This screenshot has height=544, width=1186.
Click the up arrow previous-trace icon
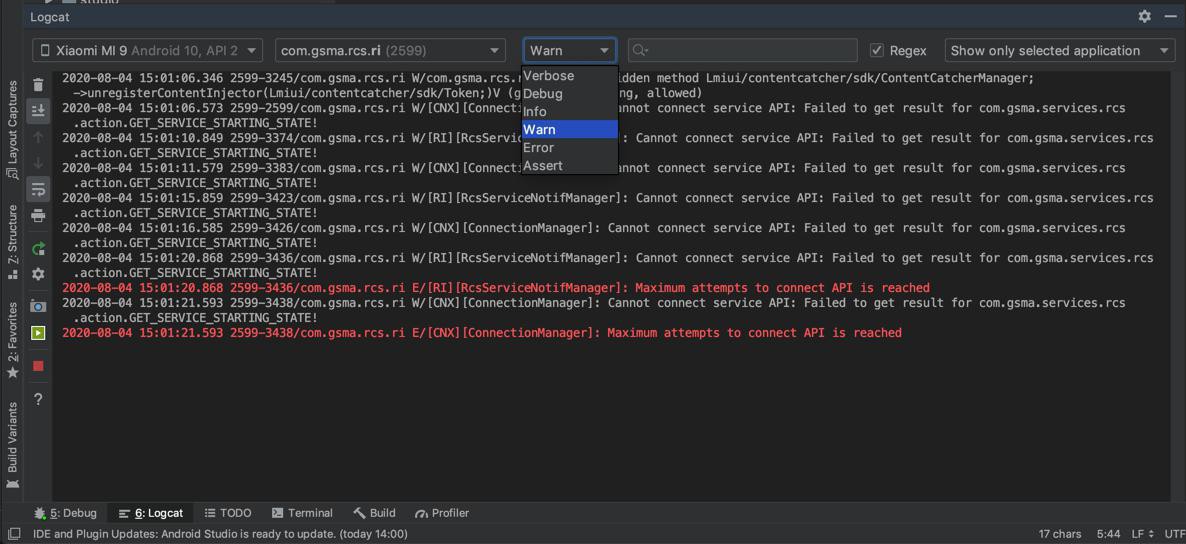click(38, 138)
